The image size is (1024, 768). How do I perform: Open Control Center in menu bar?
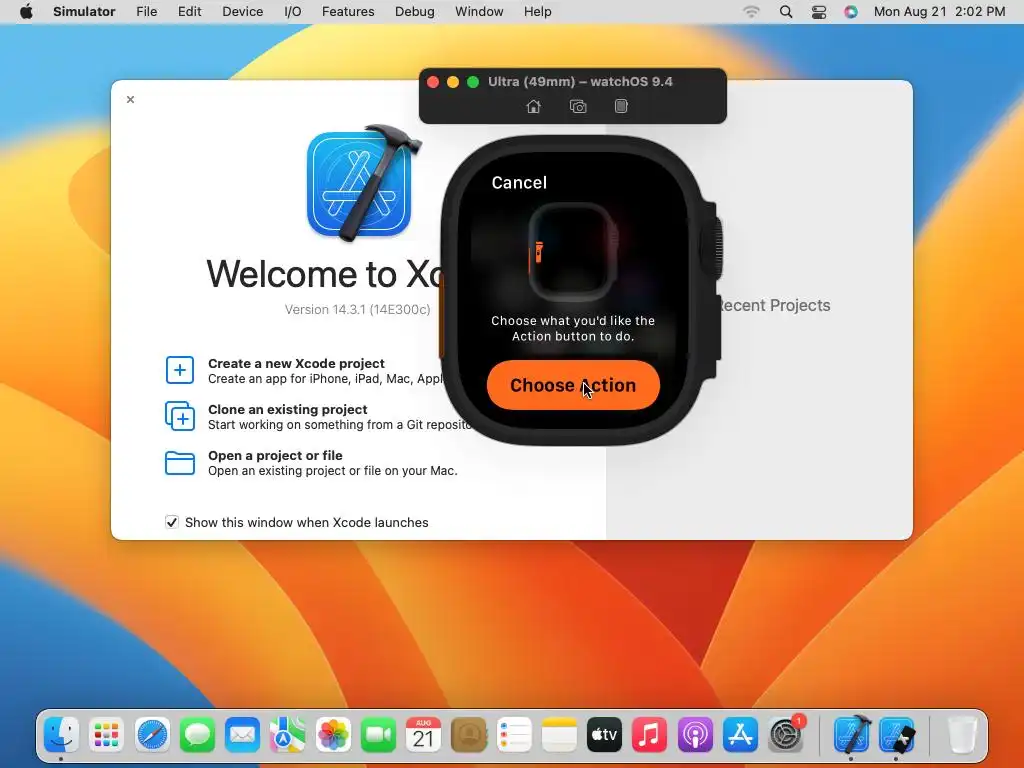tap(819, 12)
